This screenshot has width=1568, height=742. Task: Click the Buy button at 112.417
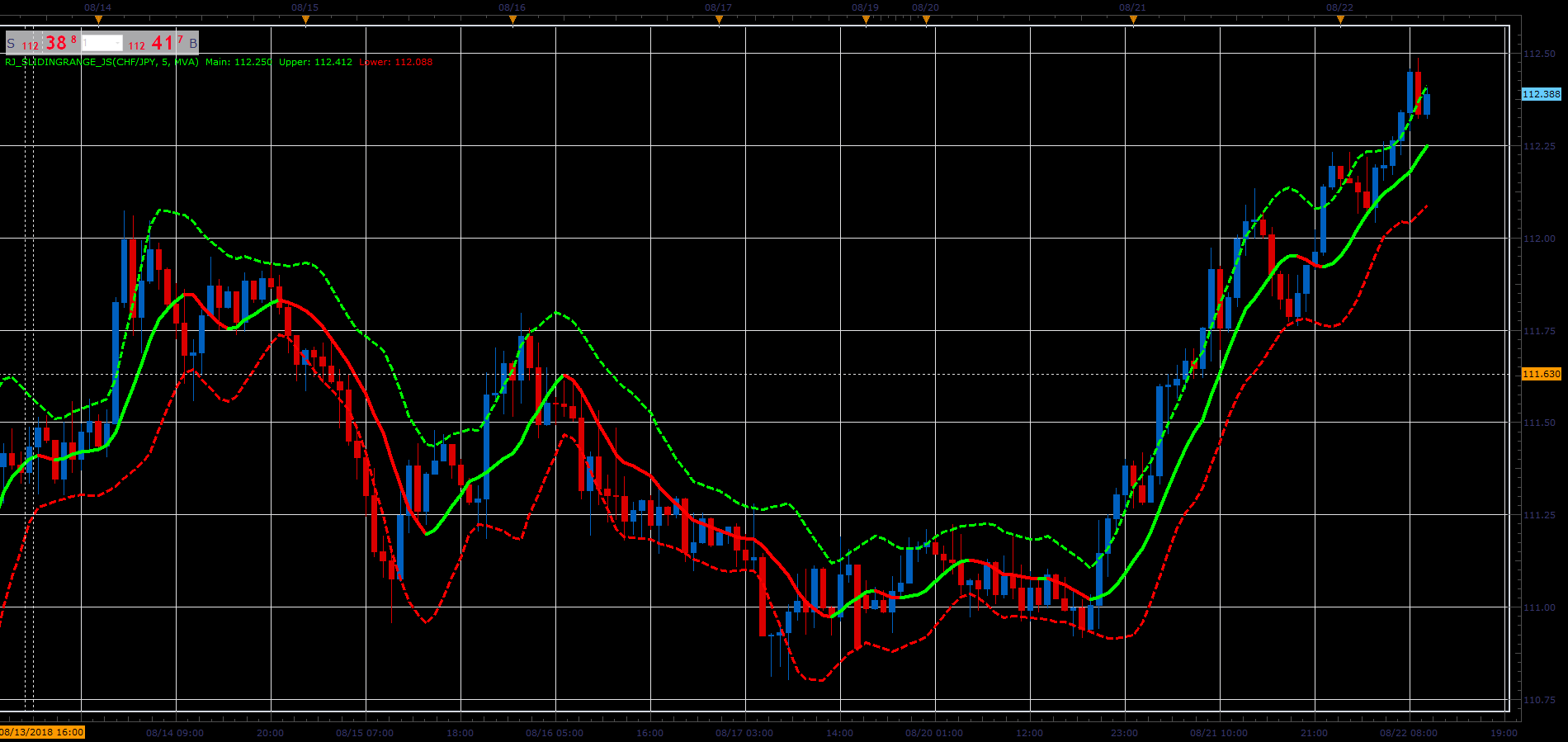163,43
